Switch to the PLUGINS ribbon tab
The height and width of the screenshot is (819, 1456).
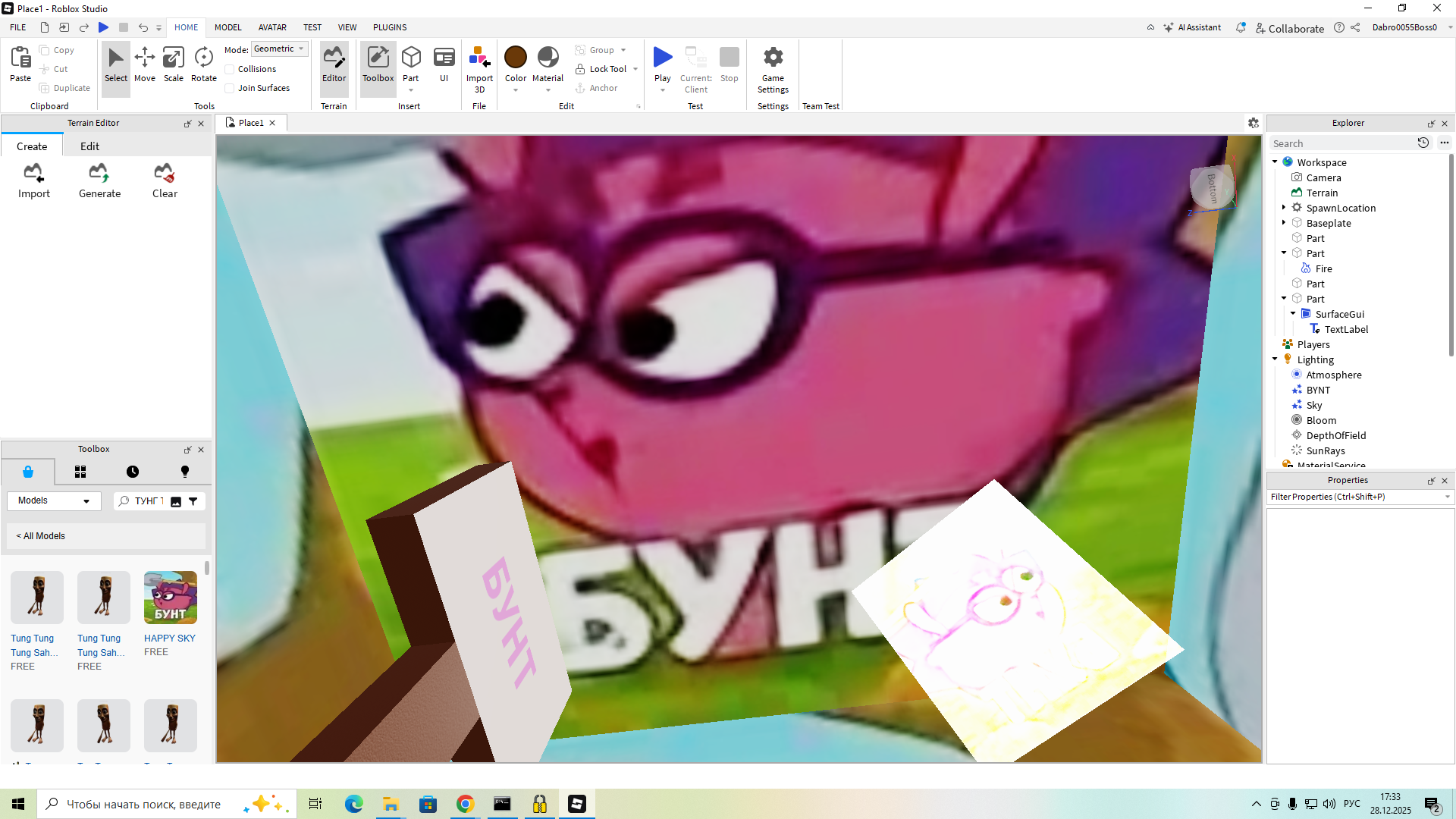pos(390,27)
